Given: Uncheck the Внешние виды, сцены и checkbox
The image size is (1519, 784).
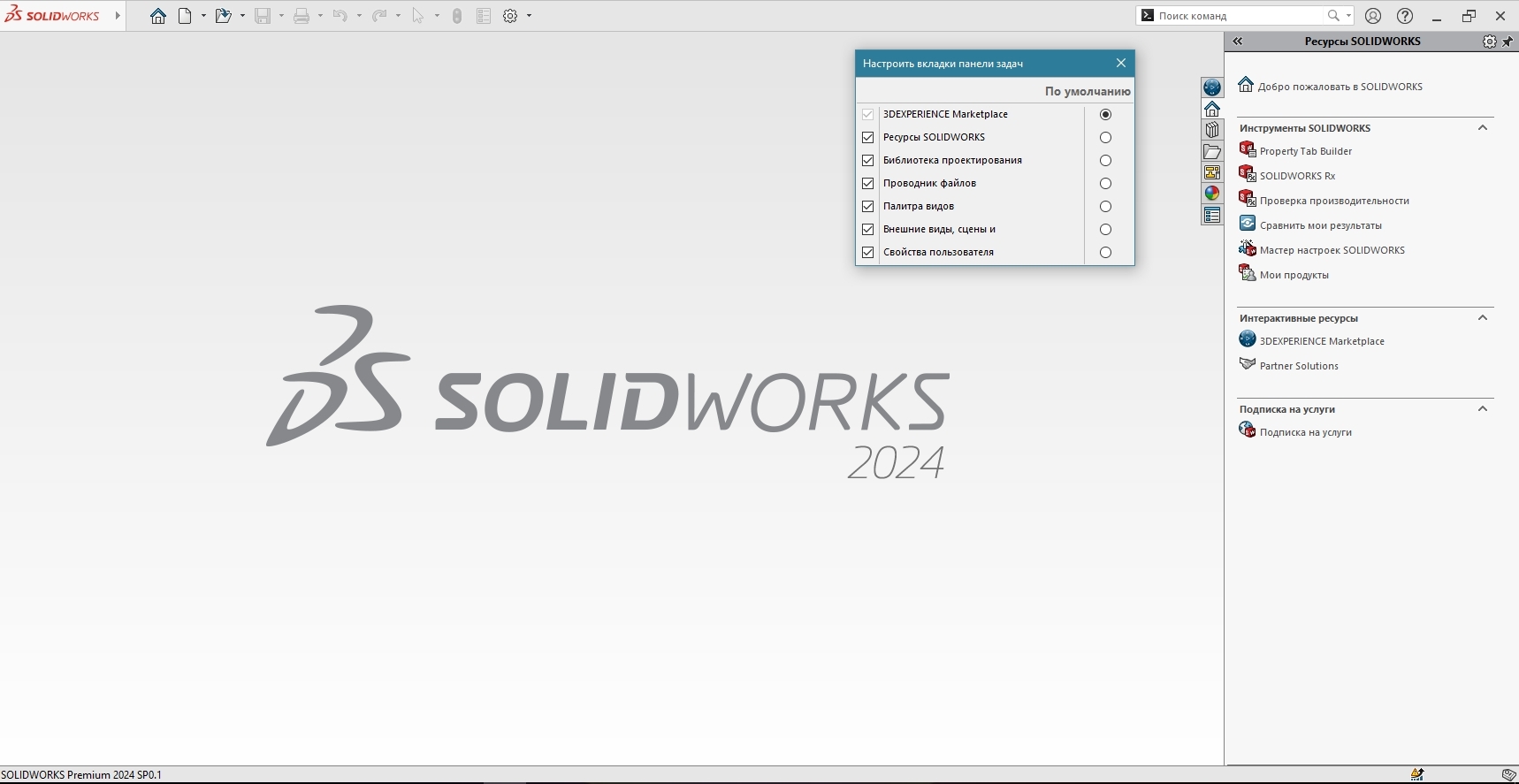Looking at the screenshot, I should click(x=868, y=230).
